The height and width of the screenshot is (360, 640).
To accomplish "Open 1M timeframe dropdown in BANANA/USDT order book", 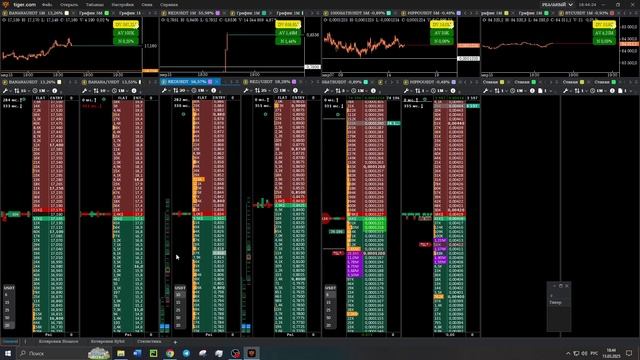I will pyautogui.click(x=119, y=91).
